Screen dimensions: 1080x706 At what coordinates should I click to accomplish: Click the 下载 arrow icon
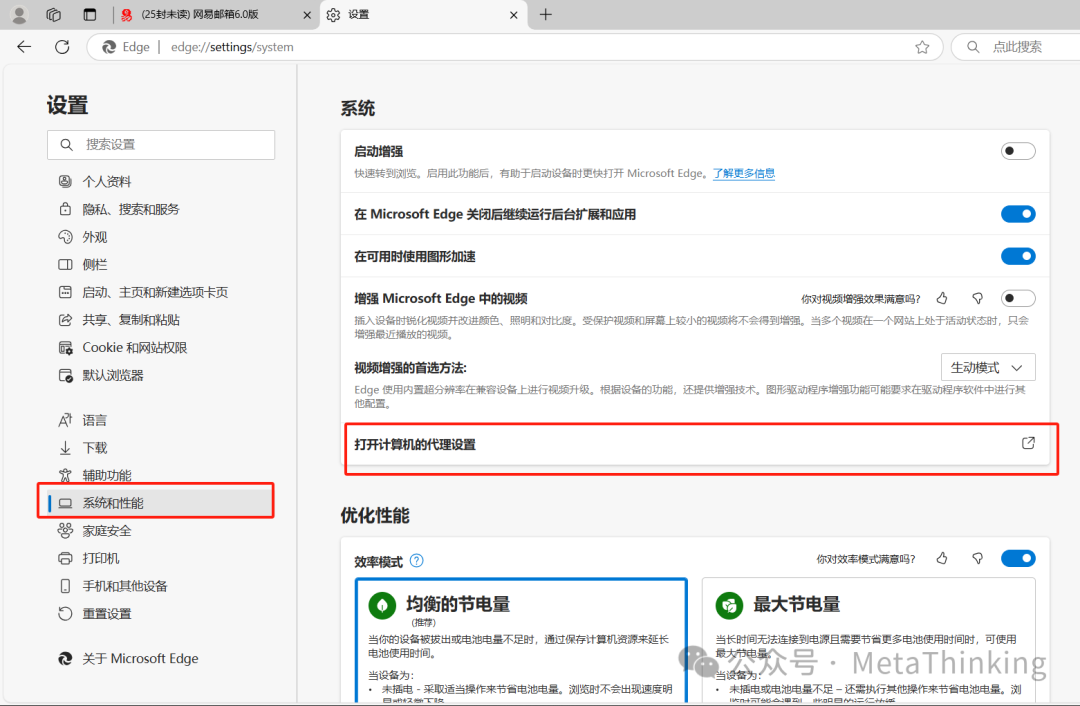[x=65, y=448]
